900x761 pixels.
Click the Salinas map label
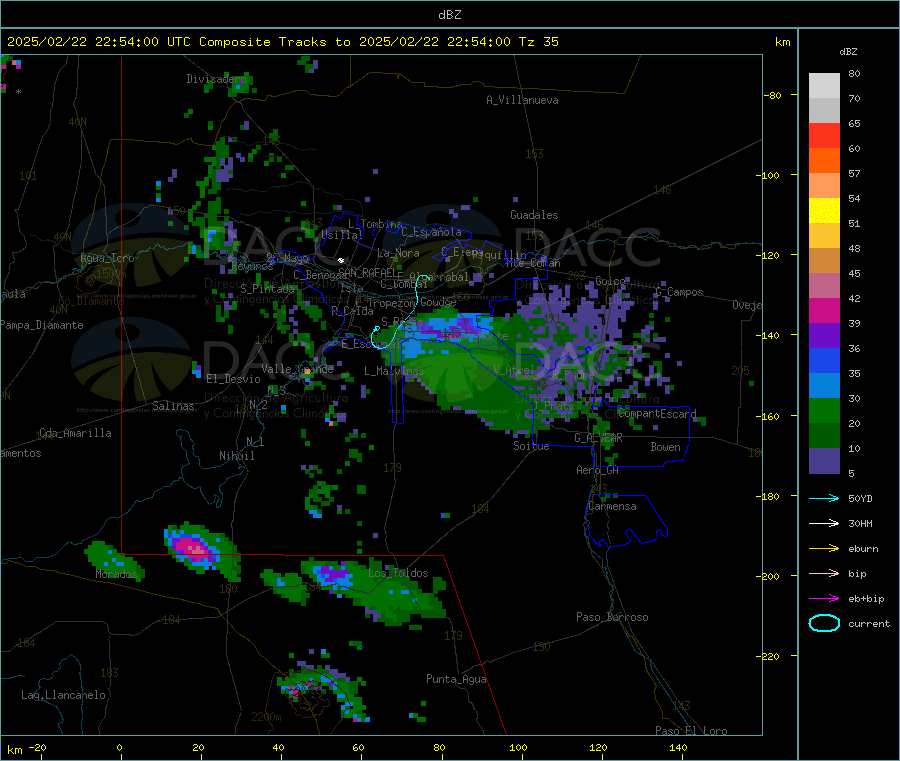click(173, 406)
